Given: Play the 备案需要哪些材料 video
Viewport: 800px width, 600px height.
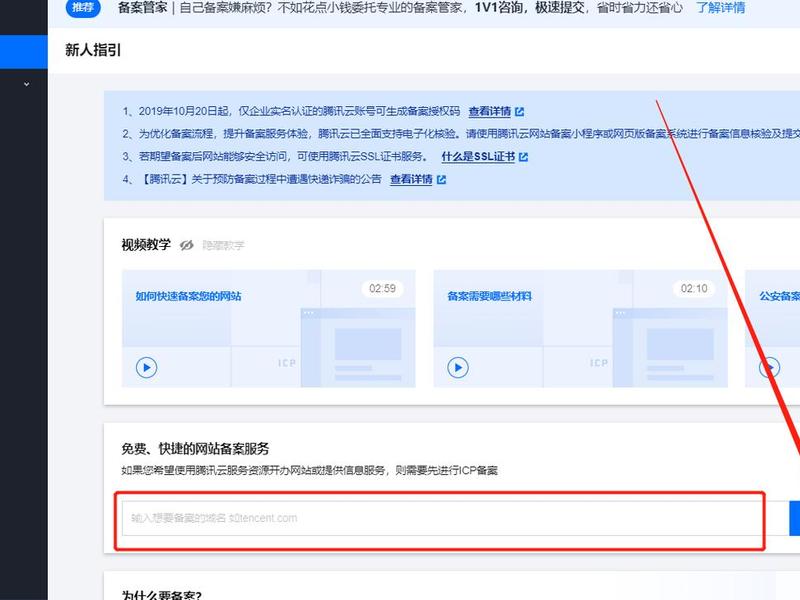Looking at the screenshot, I should pos(458,367).
